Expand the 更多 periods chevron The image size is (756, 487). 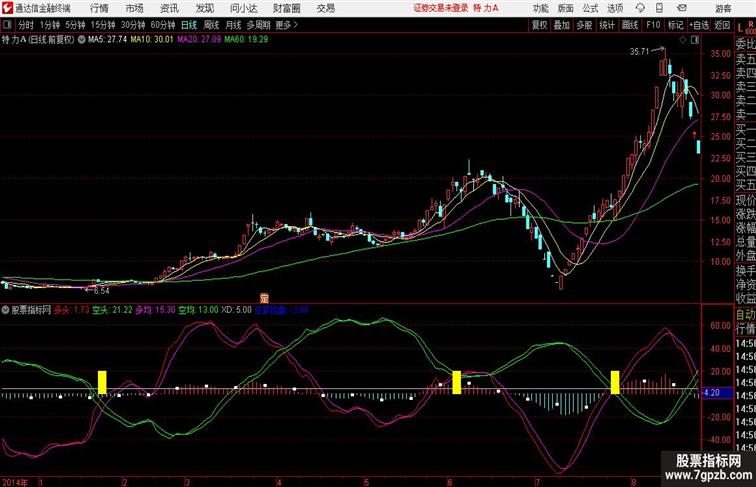coord(296,25)
